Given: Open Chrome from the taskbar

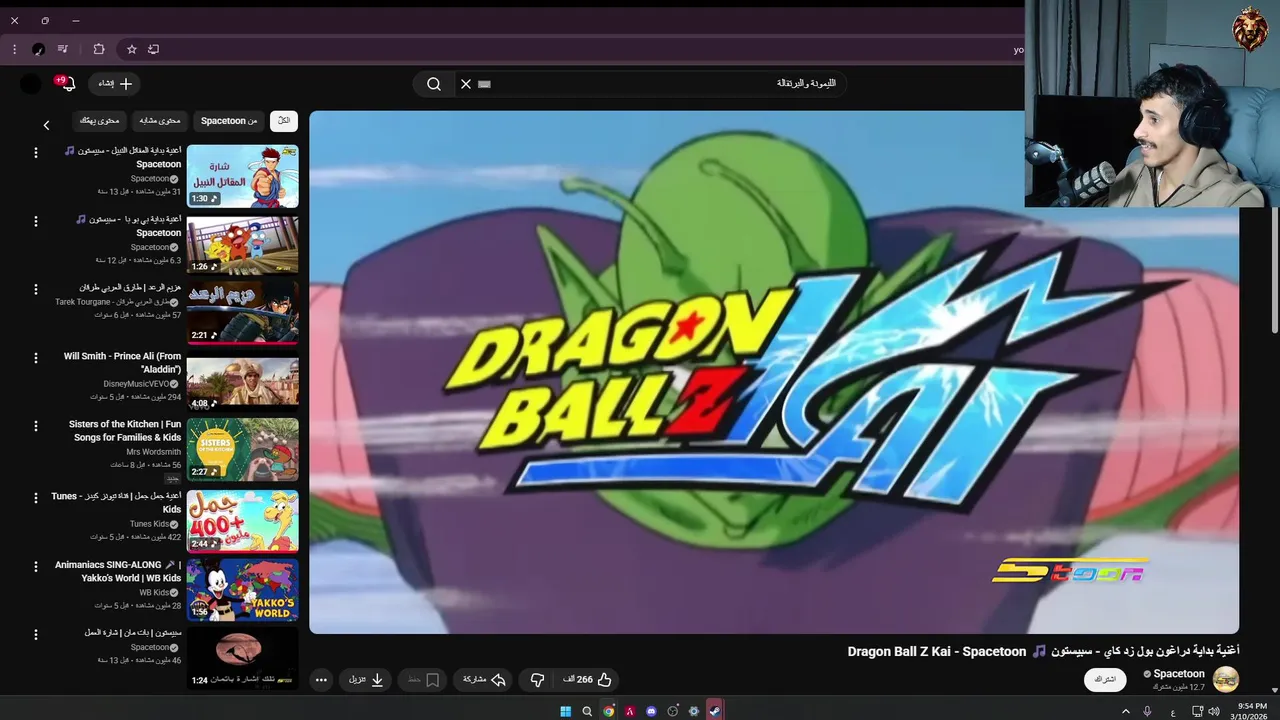Looking at the screenshot, I should 608,711.
